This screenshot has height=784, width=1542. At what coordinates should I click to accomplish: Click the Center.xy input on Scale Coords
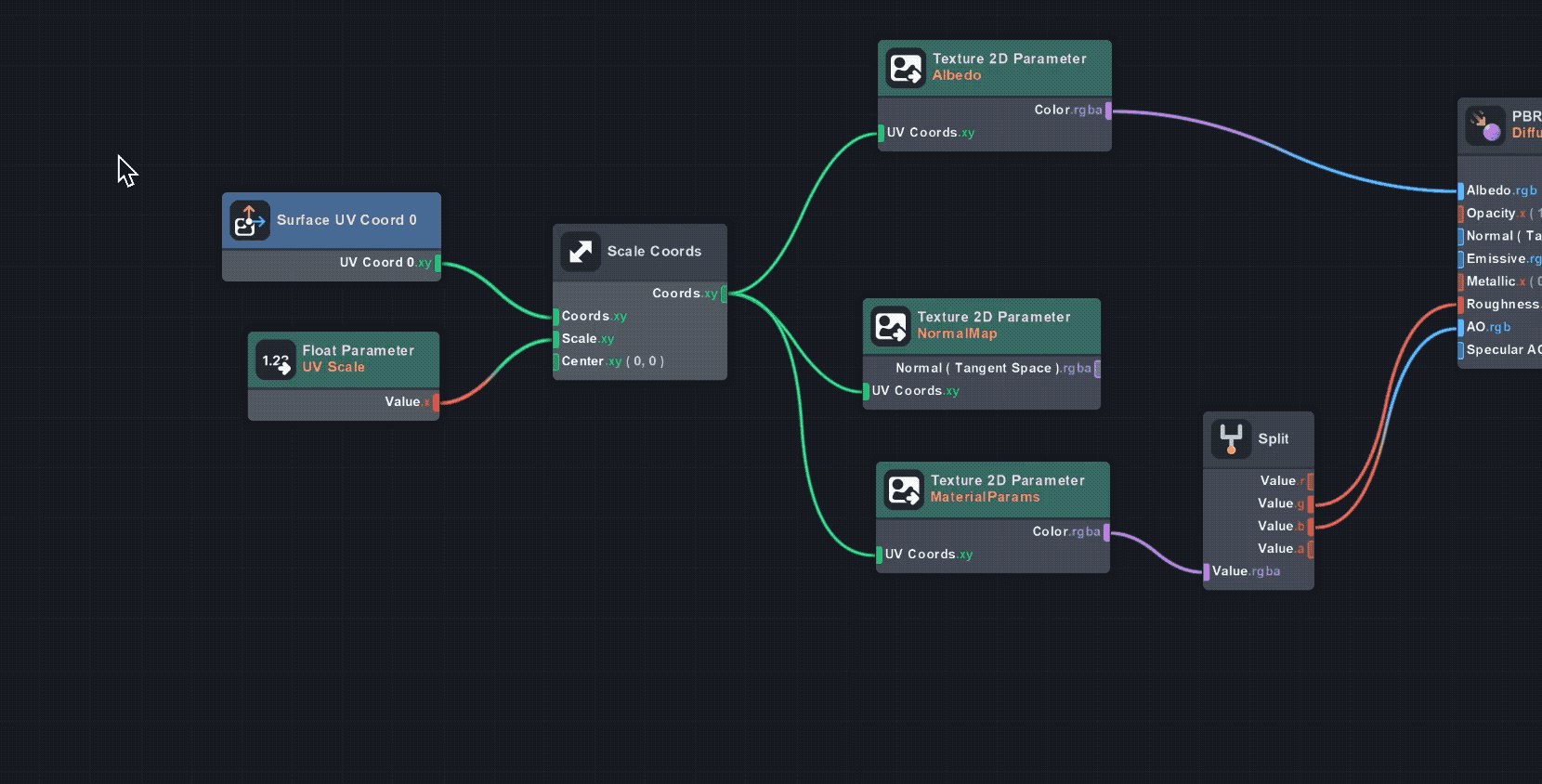556,361
